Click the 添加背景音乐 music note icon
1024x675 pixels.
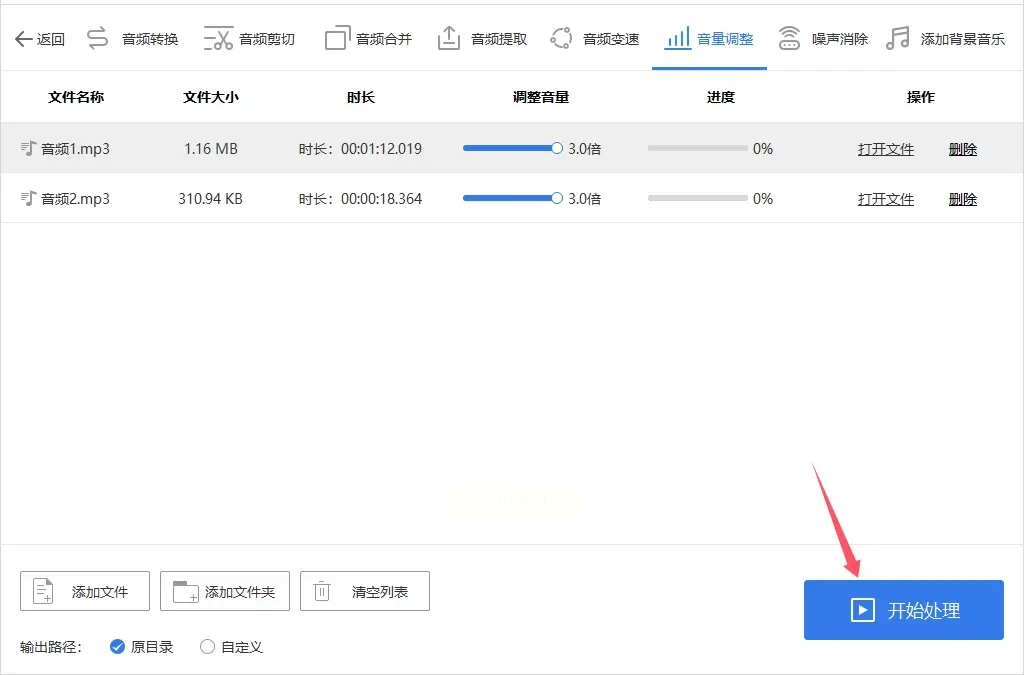[x=898, y=39]
